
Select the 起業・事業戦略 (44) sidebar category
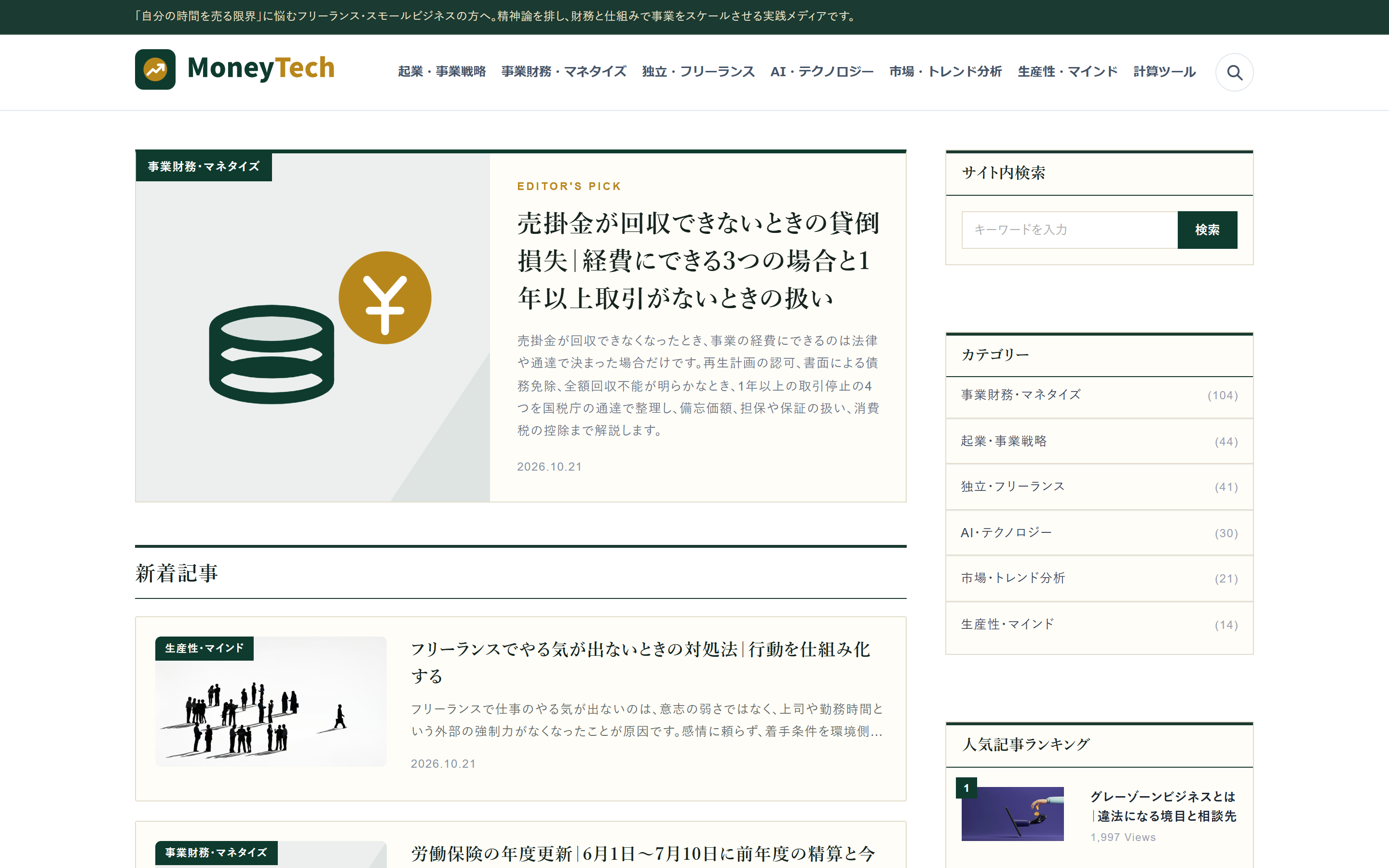(x=1099, y=441)
